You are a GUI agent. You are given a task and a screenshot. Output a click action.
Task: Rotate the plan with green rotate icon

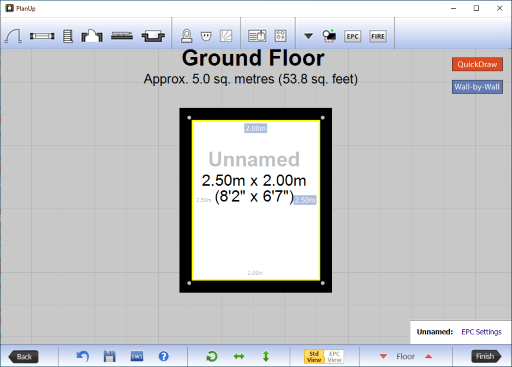coord(212,356)
